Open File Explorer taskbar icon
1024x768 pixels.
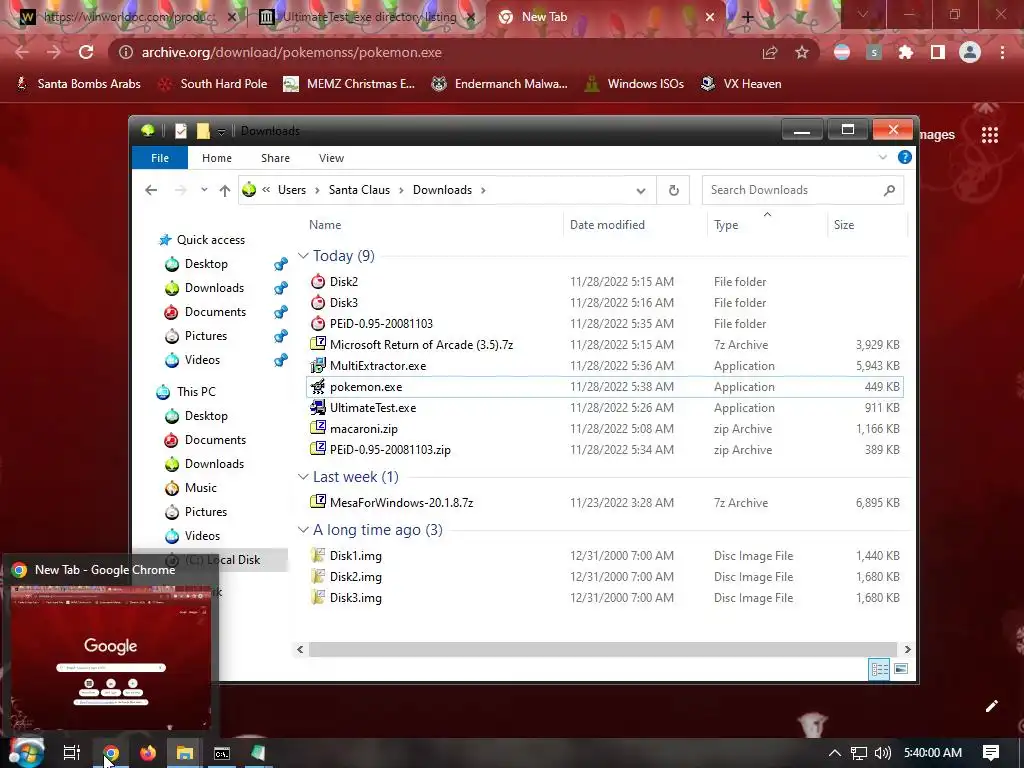(185, 753)
